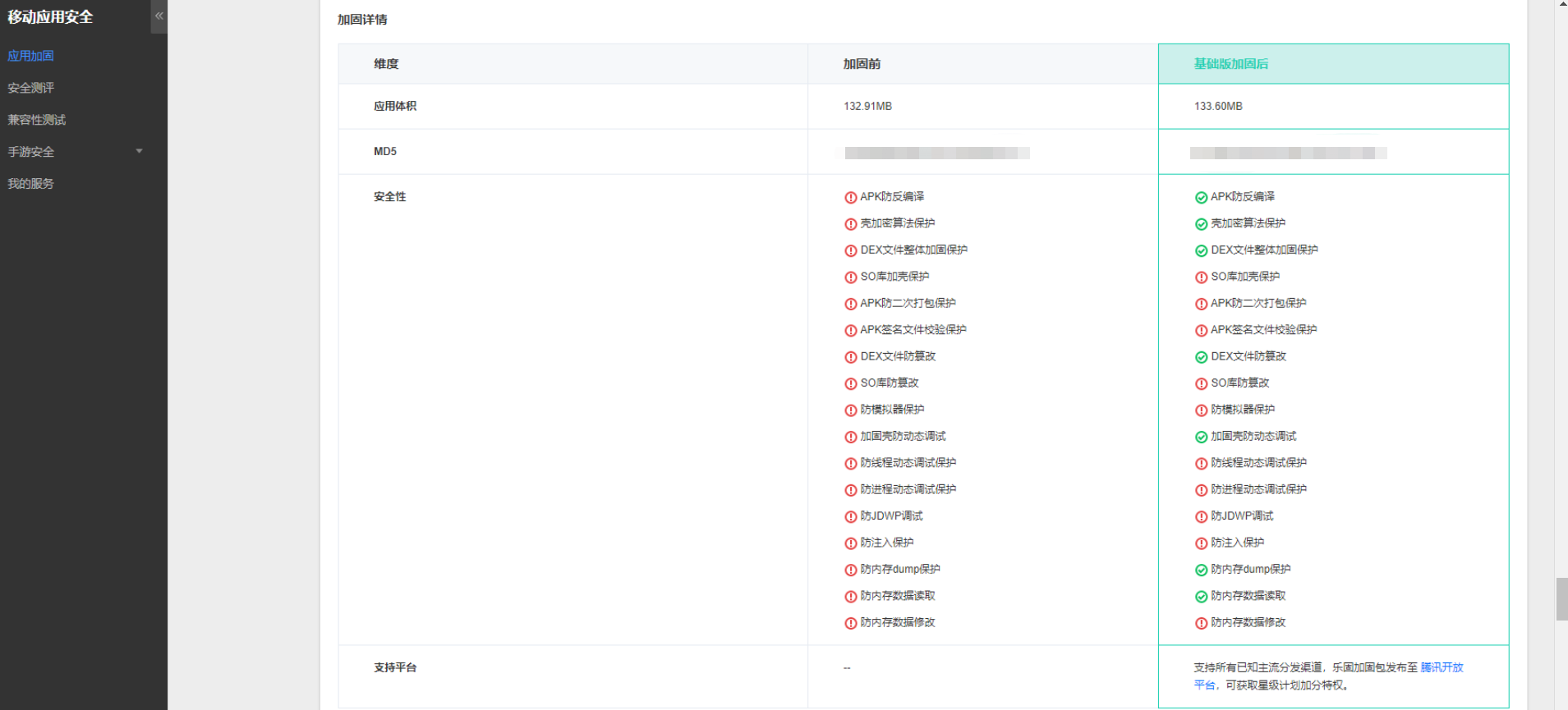Click warning icon beside 防JDWP调试 under 加固前

pos(851,517)
